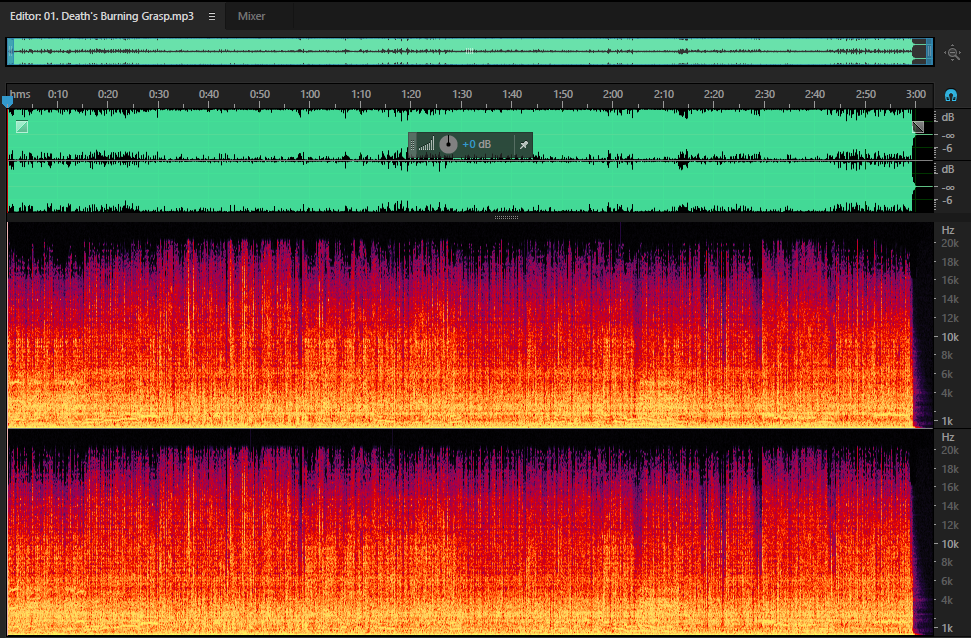Click the 3:00 mark on the time ruler
This screenshot has width=971, height=638.
click(x=916, y=94)
